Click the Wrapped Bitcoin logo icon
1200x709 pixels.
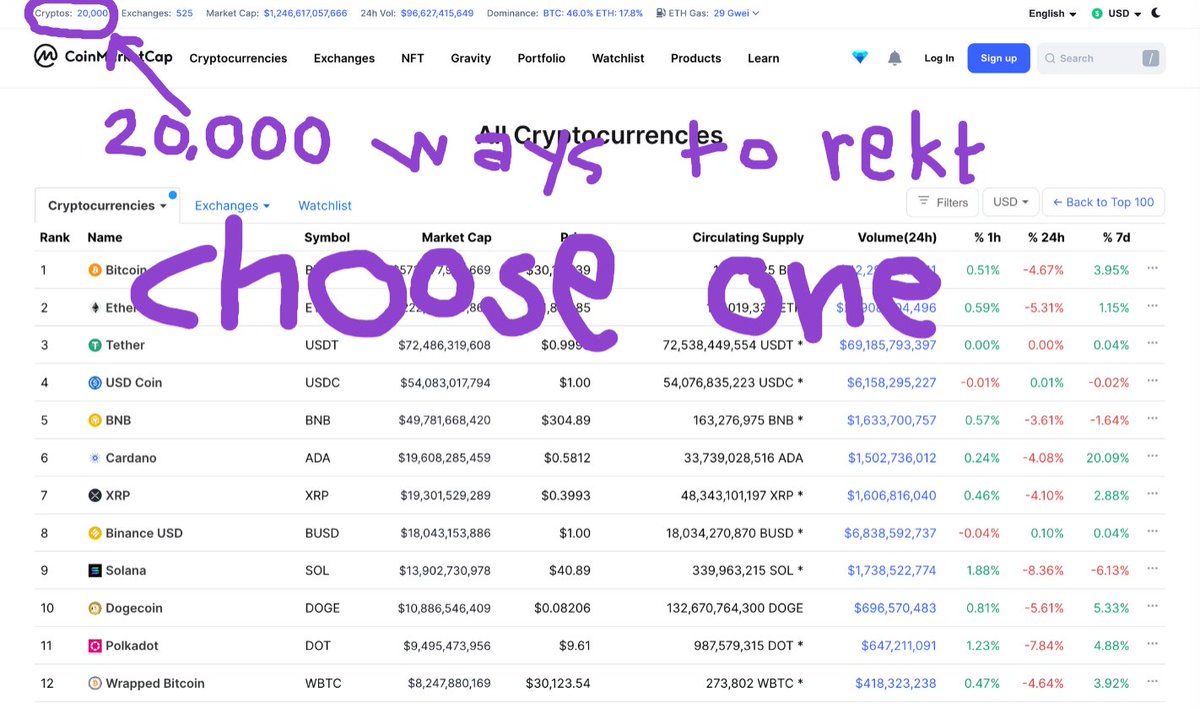click(x=95, y=683)
